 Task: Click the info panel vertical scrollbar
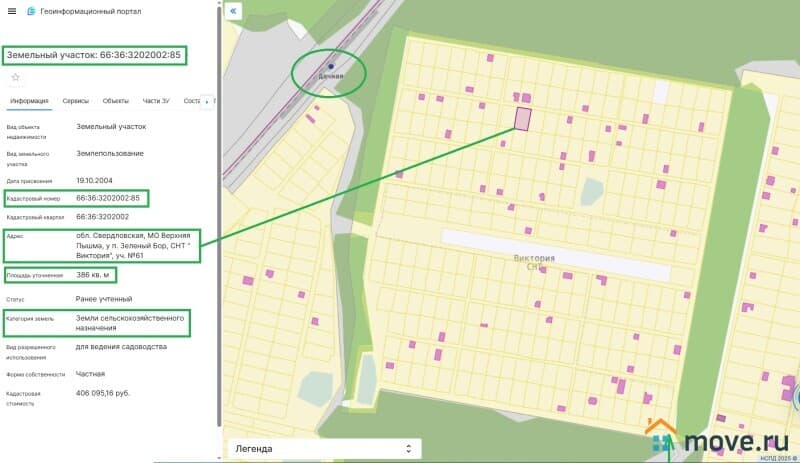[218, 250]
